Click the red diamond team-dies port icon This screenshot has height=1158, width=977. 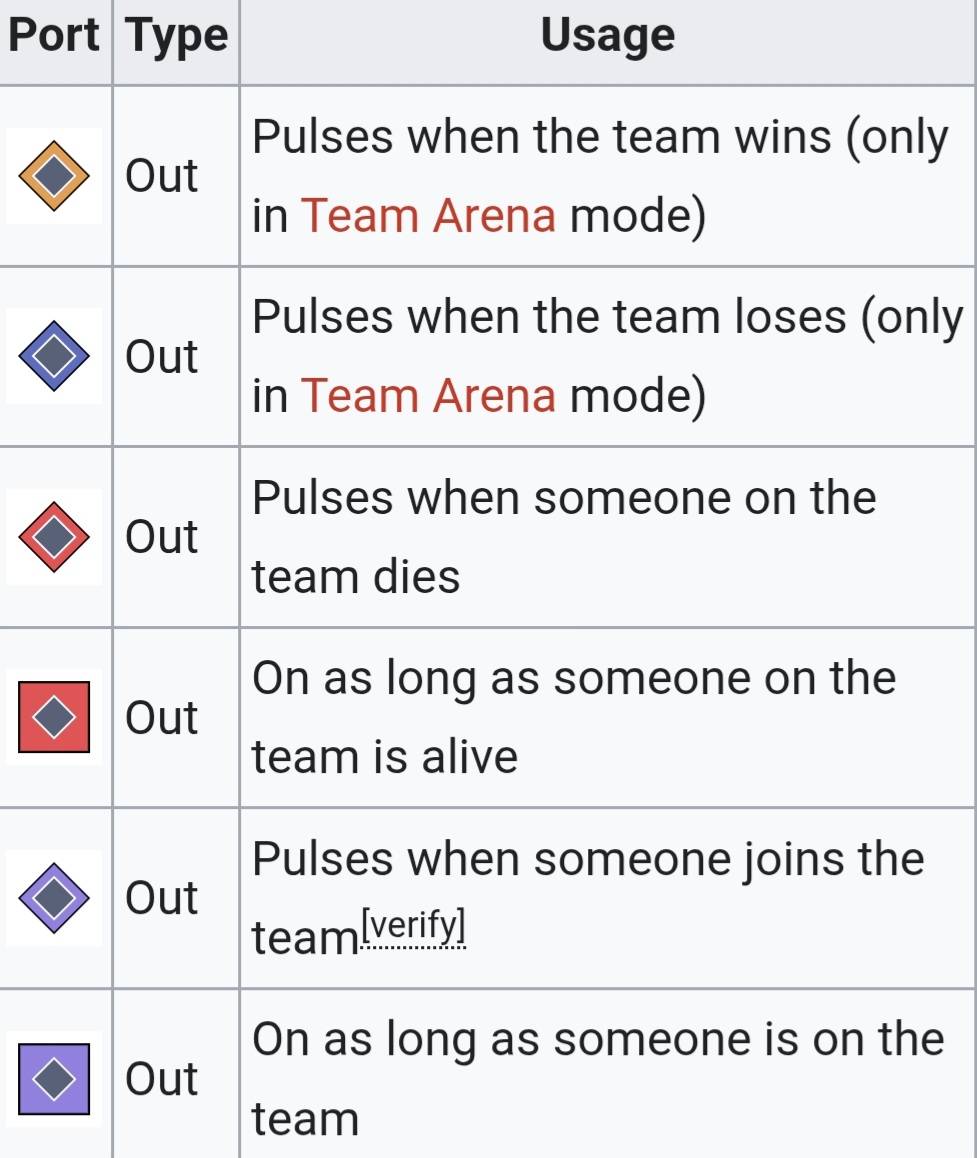[x=54, y=537]
